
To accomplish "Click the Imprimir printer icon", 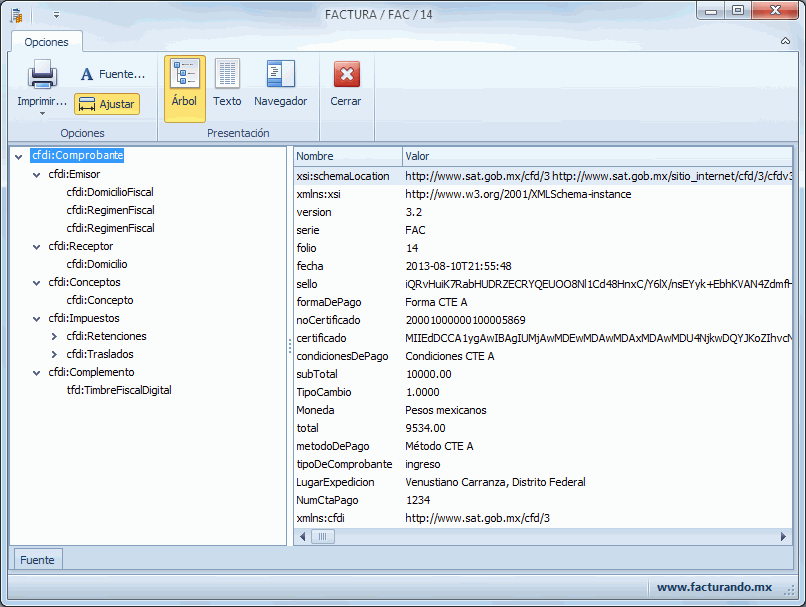I will (42, 75).
